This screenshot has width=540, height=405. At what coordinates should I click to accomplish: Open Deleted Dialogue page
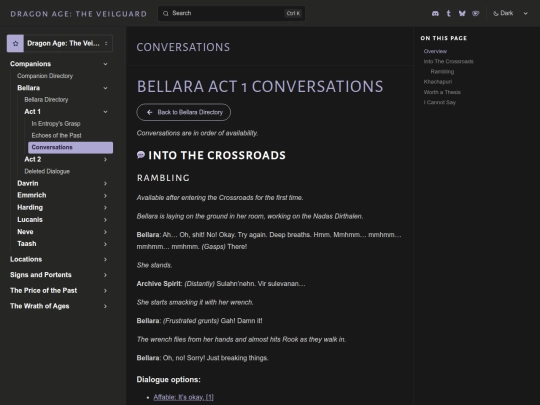47,171
